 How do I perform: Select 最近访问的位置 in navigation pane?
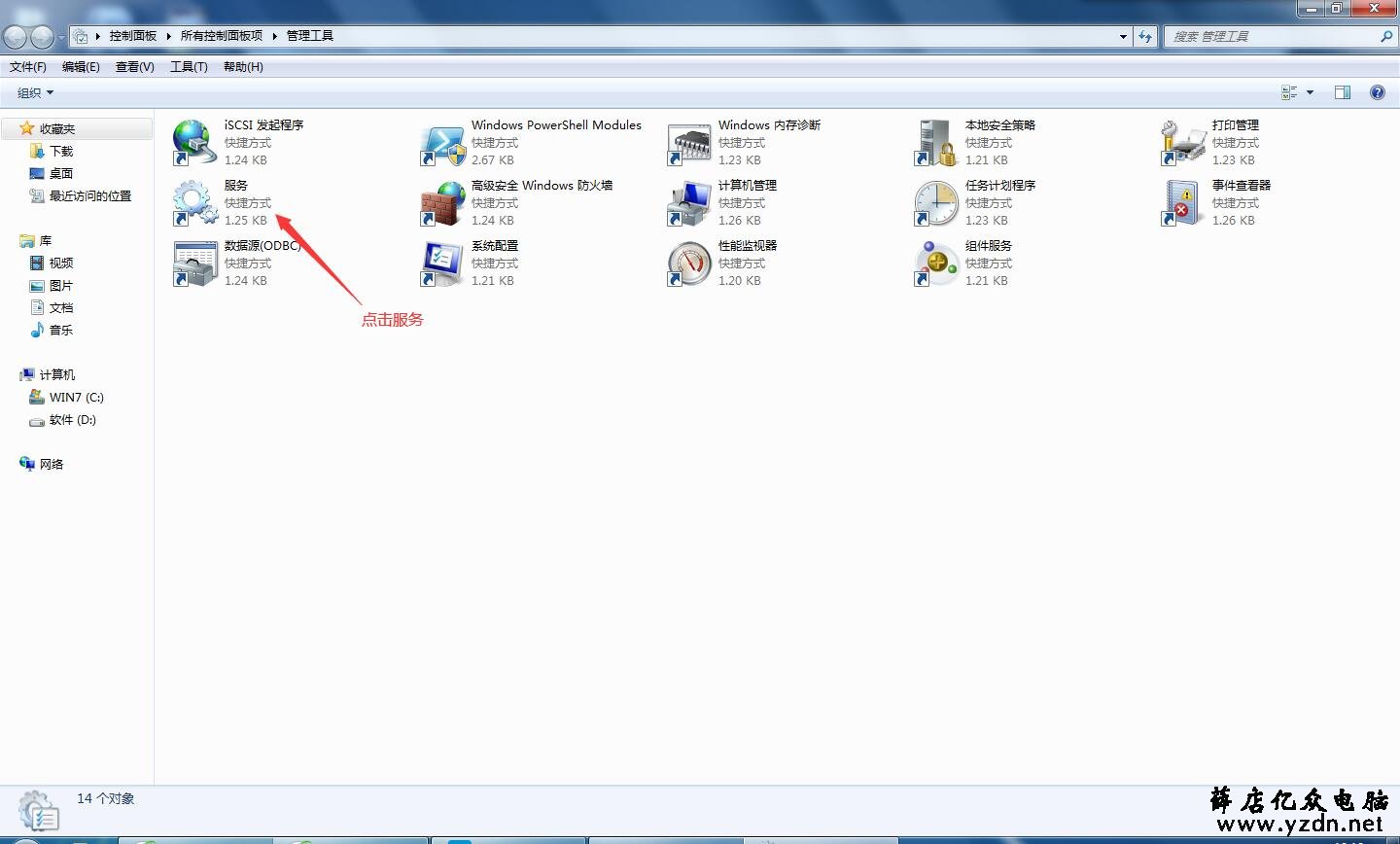point(90,195)
